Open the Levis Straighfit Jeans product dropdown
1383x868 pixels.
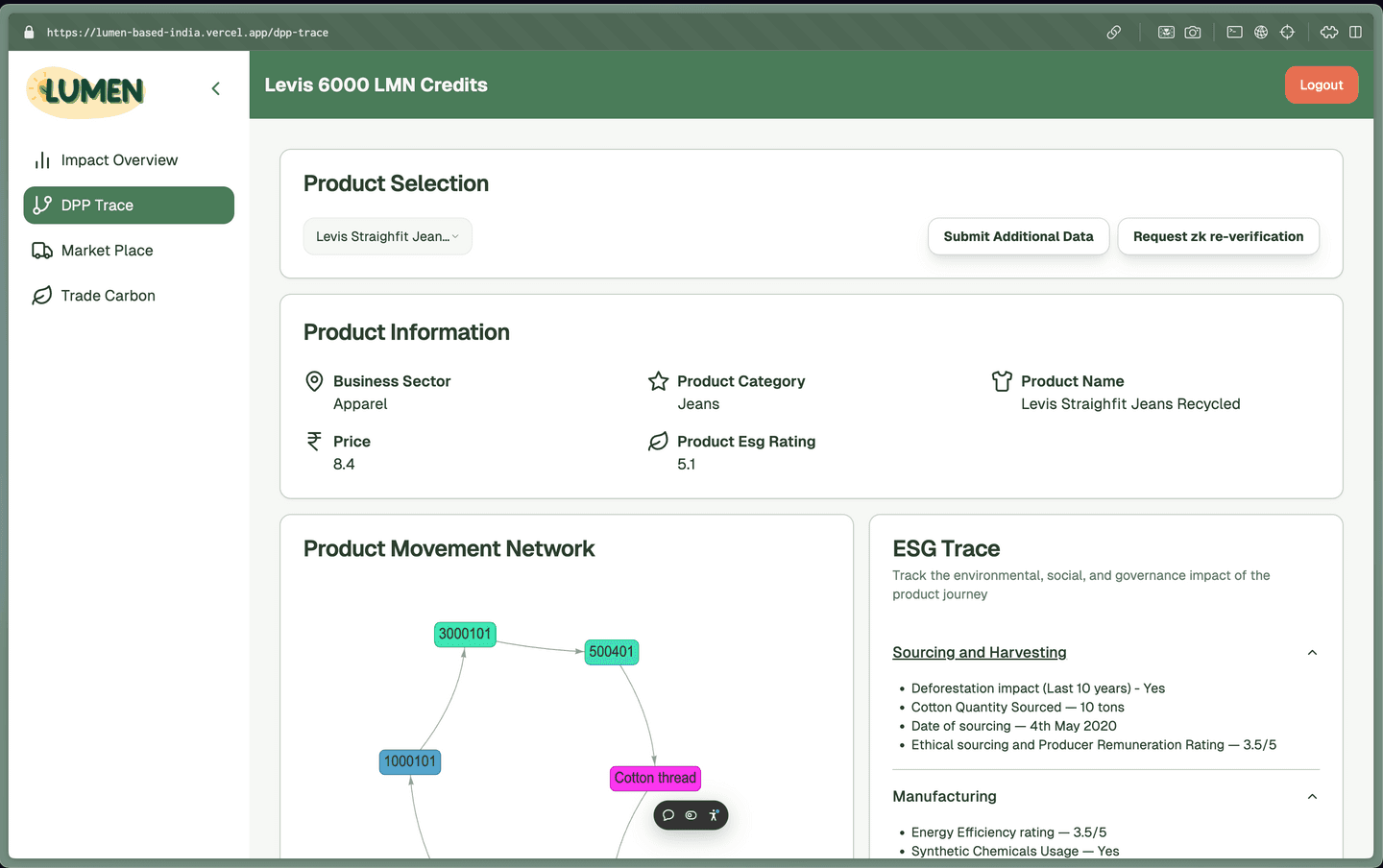tap(388, 236)
